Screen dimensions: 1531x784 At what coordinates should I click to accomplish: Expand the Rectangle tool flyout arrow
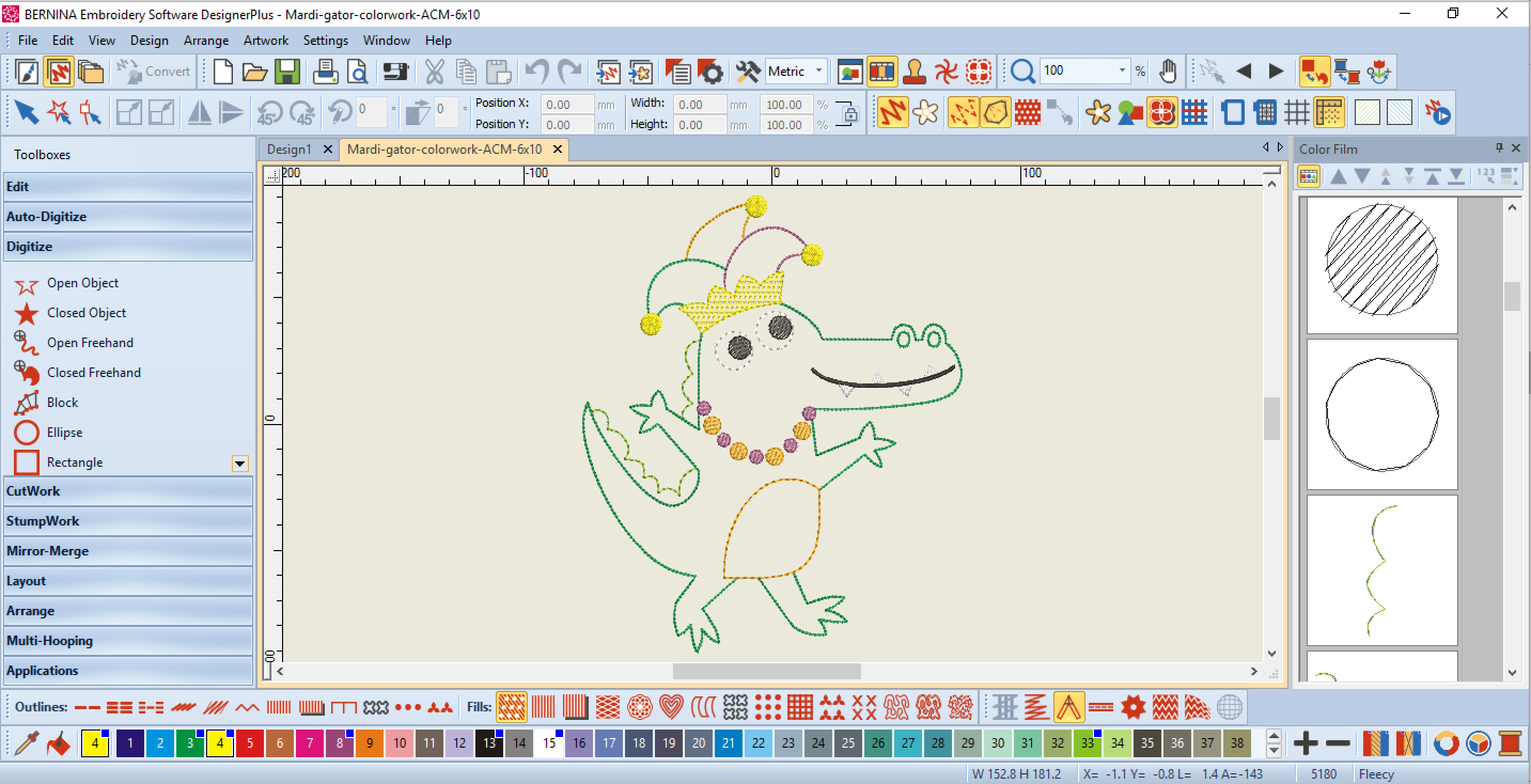240,463
